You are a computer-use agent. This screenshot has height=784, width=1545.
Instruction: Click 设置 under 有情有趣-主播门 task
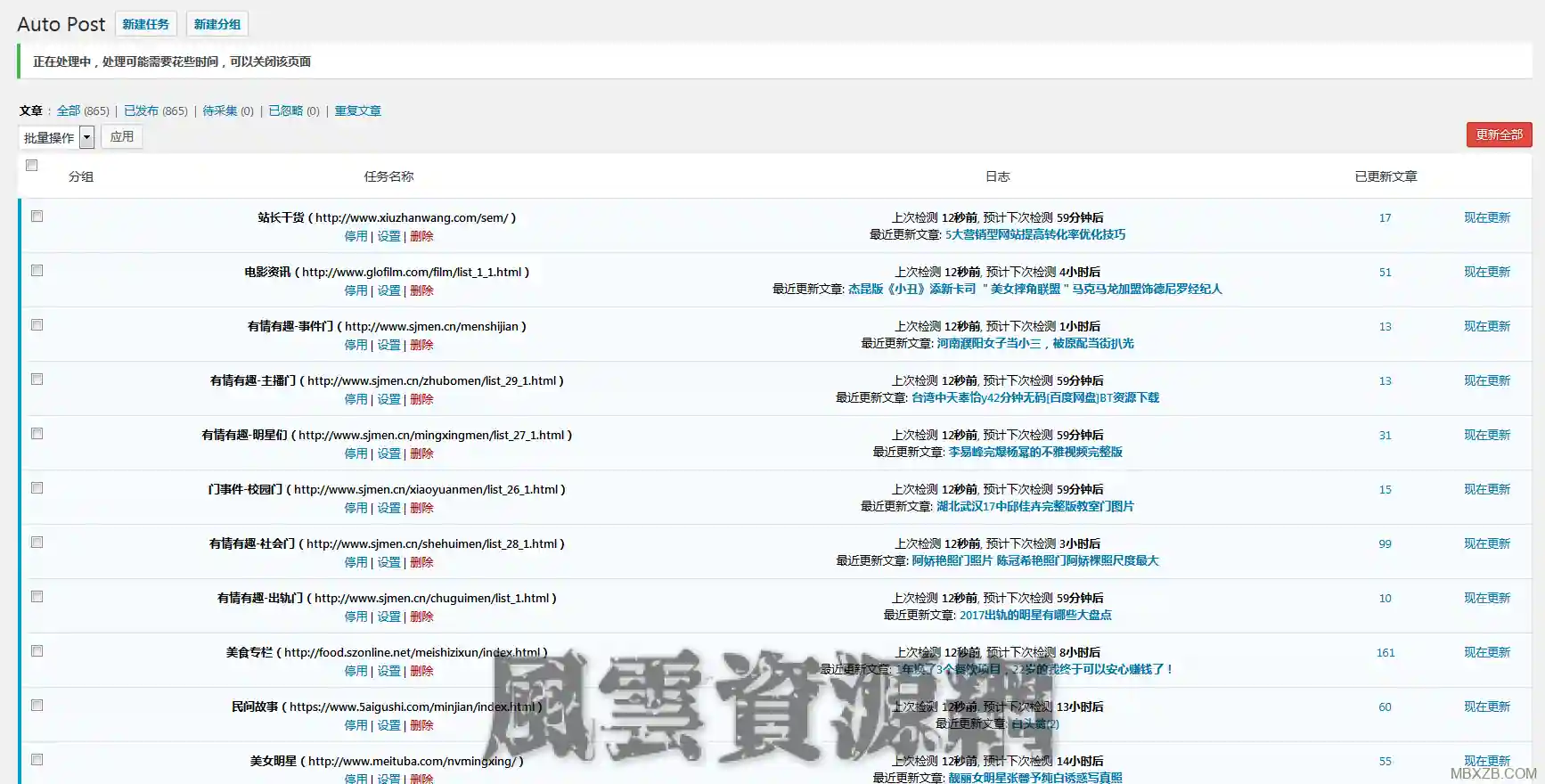coord(388,399)
